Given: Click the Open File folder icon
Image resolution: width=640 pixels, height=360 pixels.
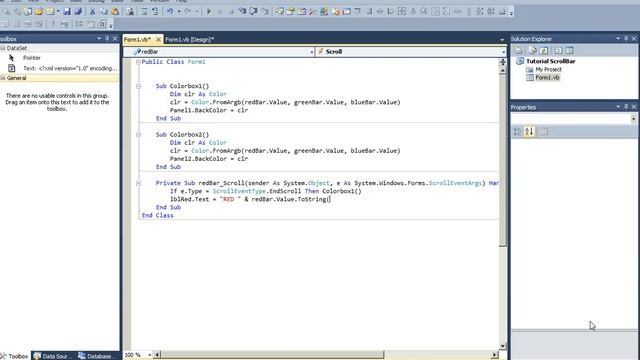Looking at the screenshot, I should (x=39, y=12).
